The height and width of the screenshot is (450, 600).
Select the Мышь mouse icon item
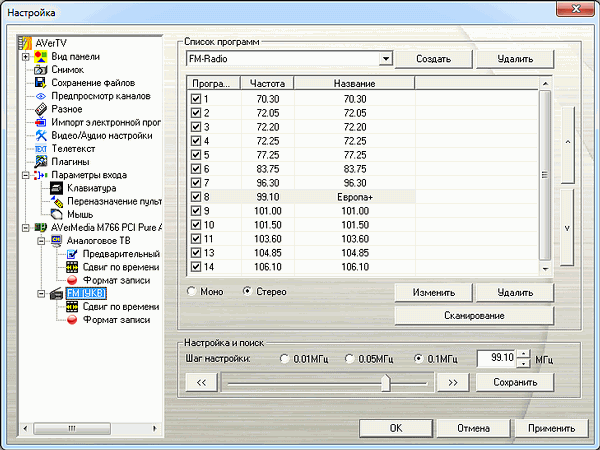(x=57, y=214)
